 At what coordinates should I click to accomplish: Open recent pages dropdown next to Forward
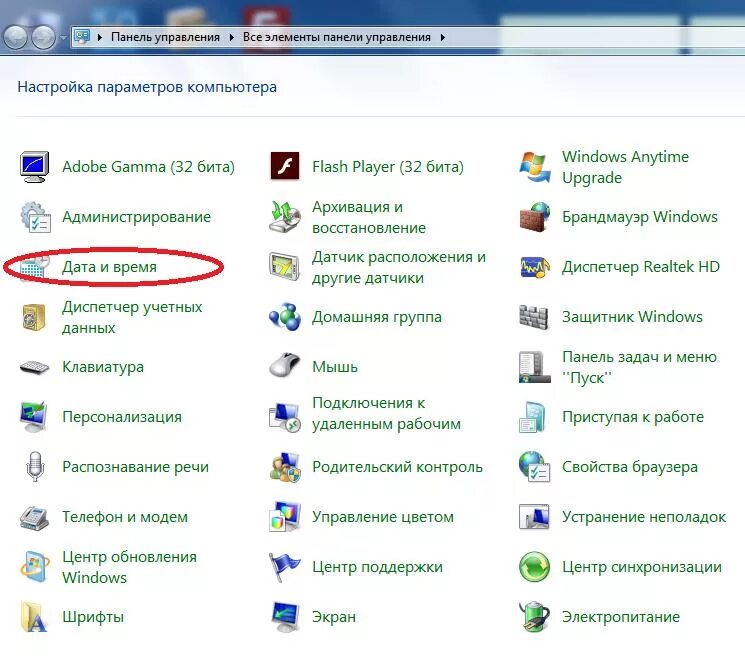64,37
